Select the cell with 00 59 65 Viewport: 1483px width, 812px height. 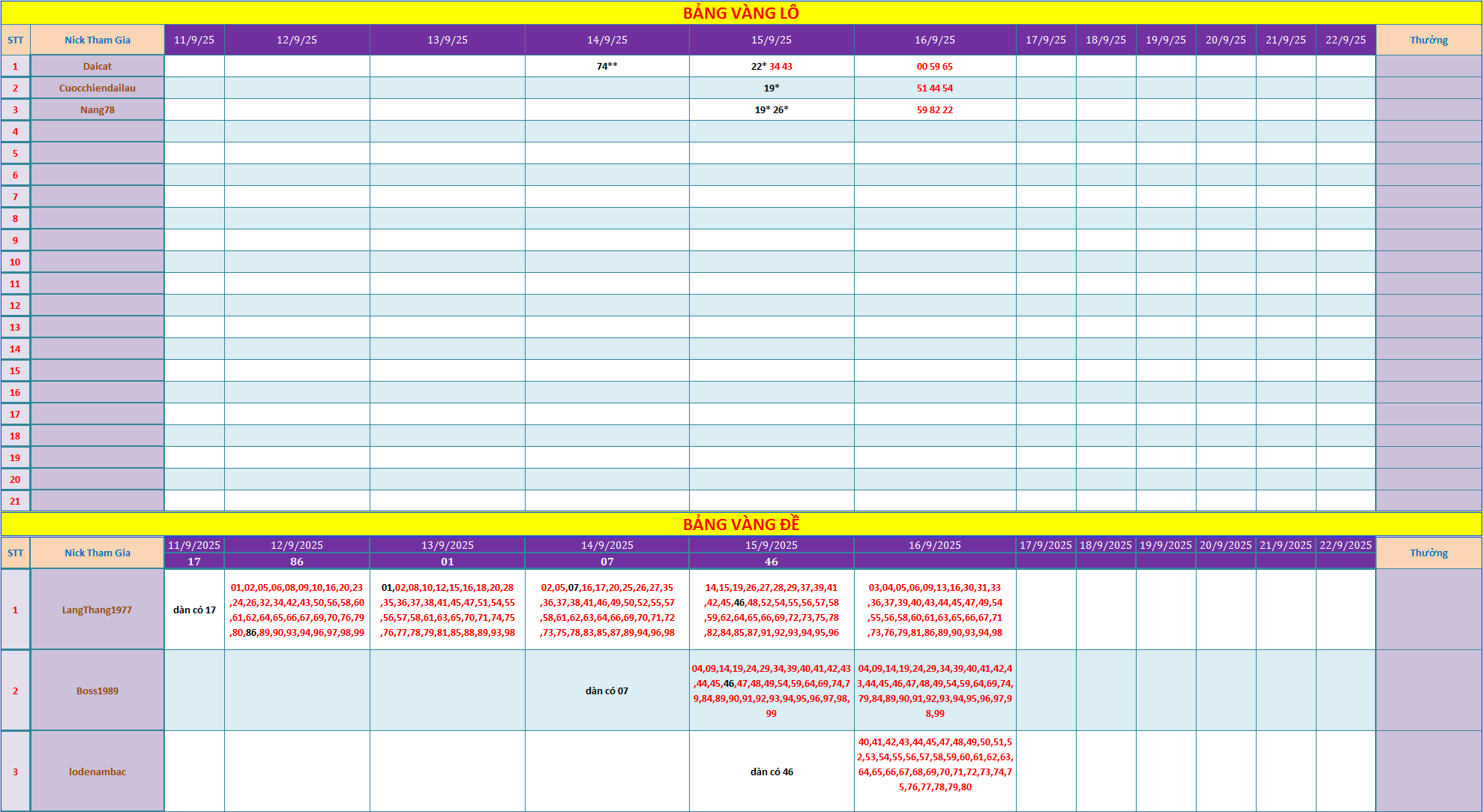tap(934, 66)
